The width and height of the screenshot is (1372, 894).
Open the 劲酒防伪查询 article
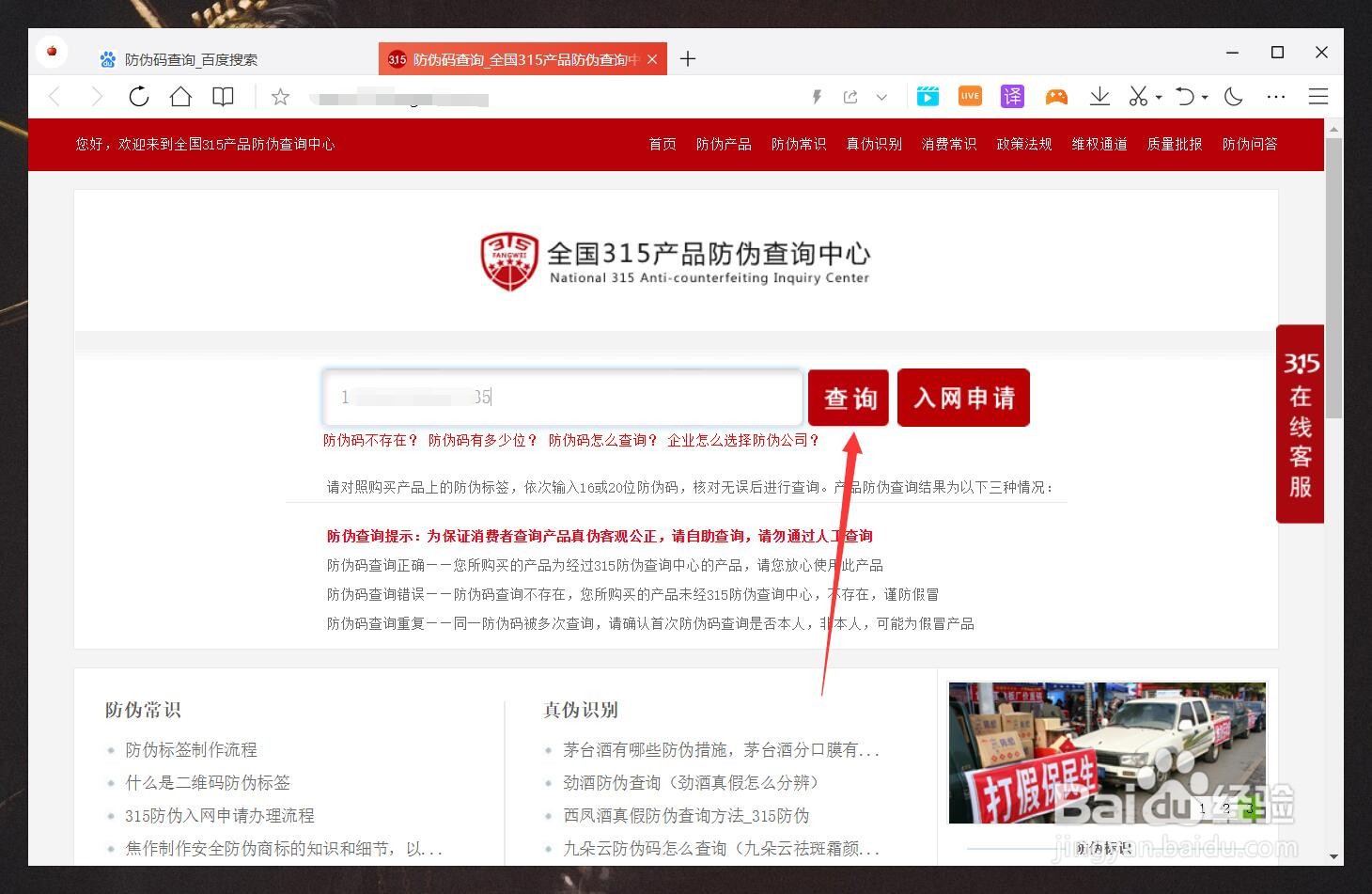[x=694, y=782]
